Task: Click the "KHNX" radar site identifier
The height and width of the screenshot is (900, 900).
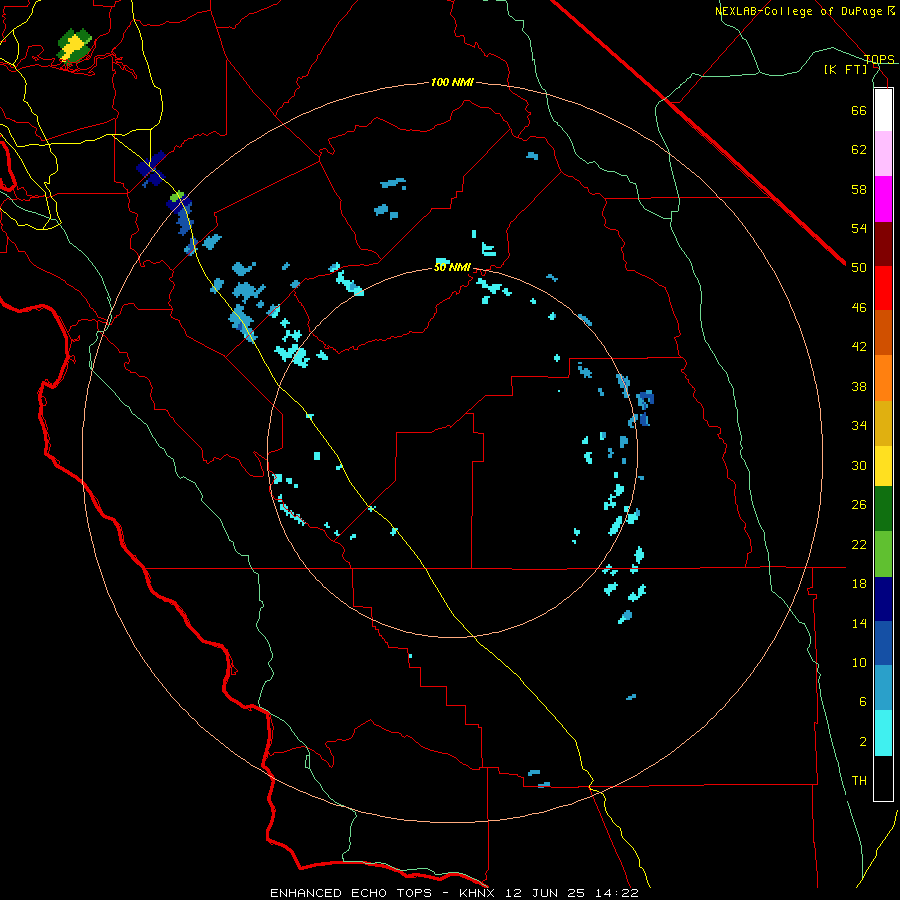Action: (x=478, y=893)
